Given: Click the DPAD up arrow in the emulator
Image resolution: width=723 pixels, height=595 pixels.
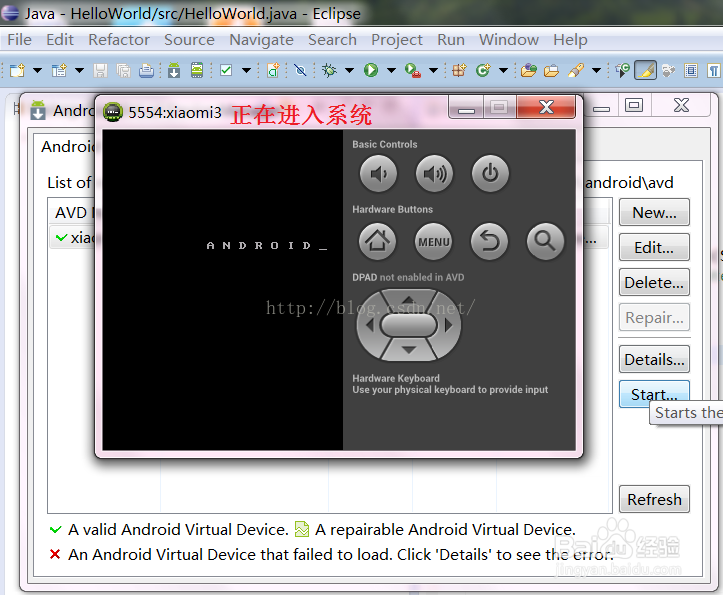Looking at the screenshot, I should (408, 300).
